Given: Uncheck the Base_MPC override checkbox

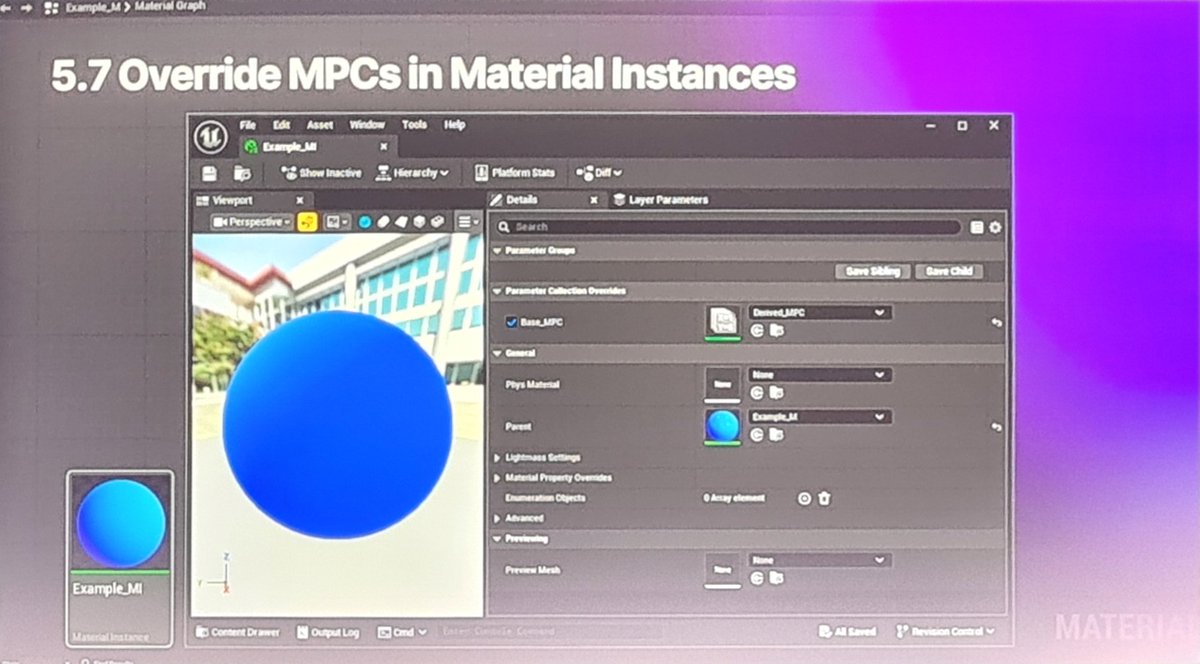Looking at the screenshot, I should click(x=512, y=322).
